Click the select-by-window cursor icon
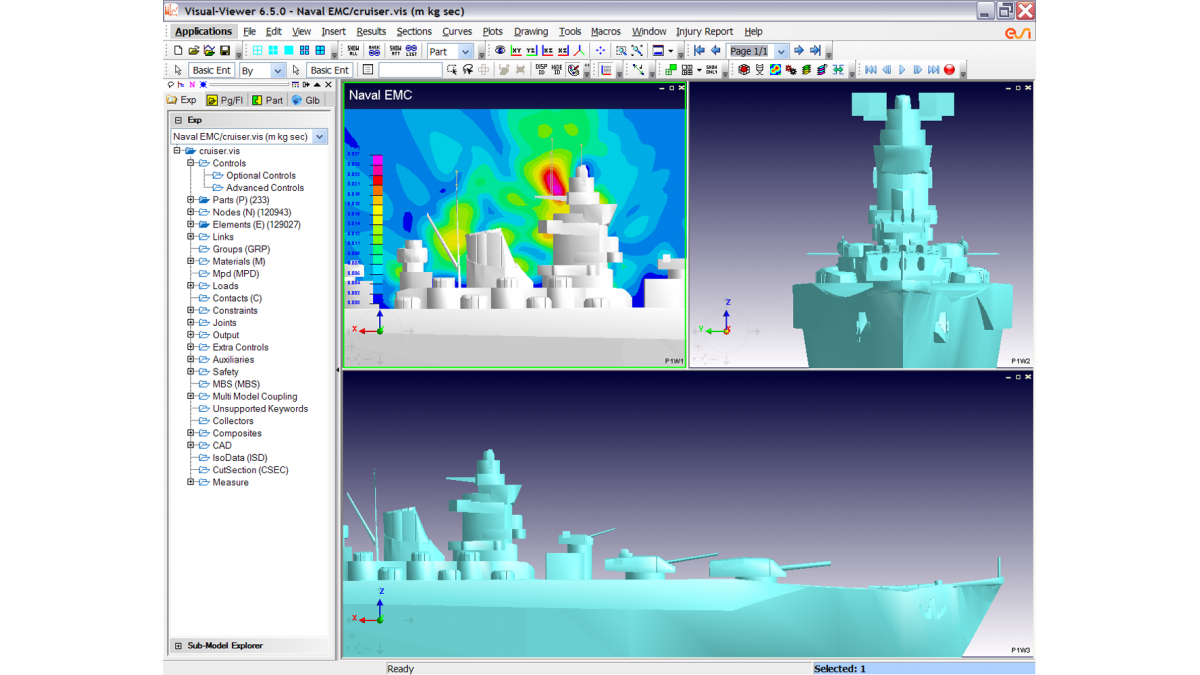Screen dimensions: 1200x675 pyautogui.click(x=452, y=70)
